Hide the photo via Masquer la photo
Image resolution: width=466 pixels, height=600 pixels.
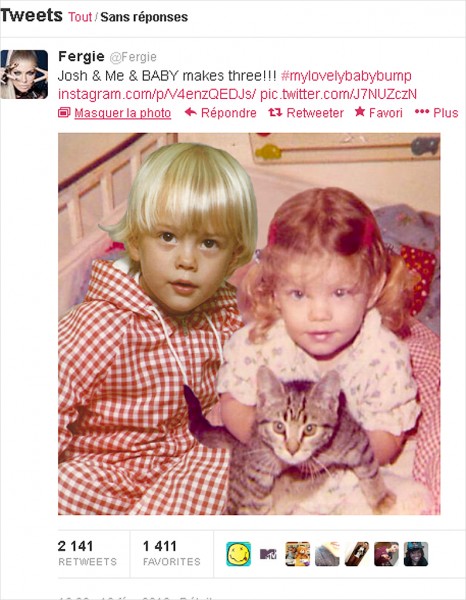(x=122, y=113)
